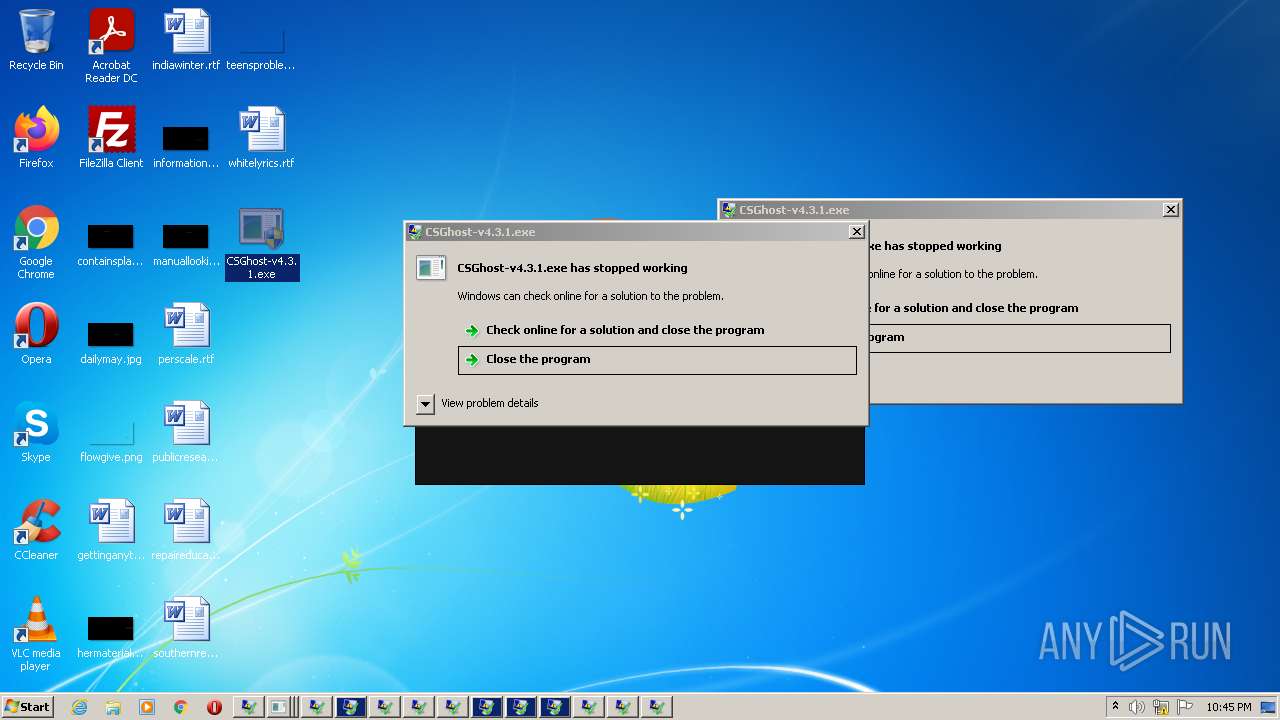Select the repaireduca... document icon
Screen dimensions: 1280x720
coord(186,530)
